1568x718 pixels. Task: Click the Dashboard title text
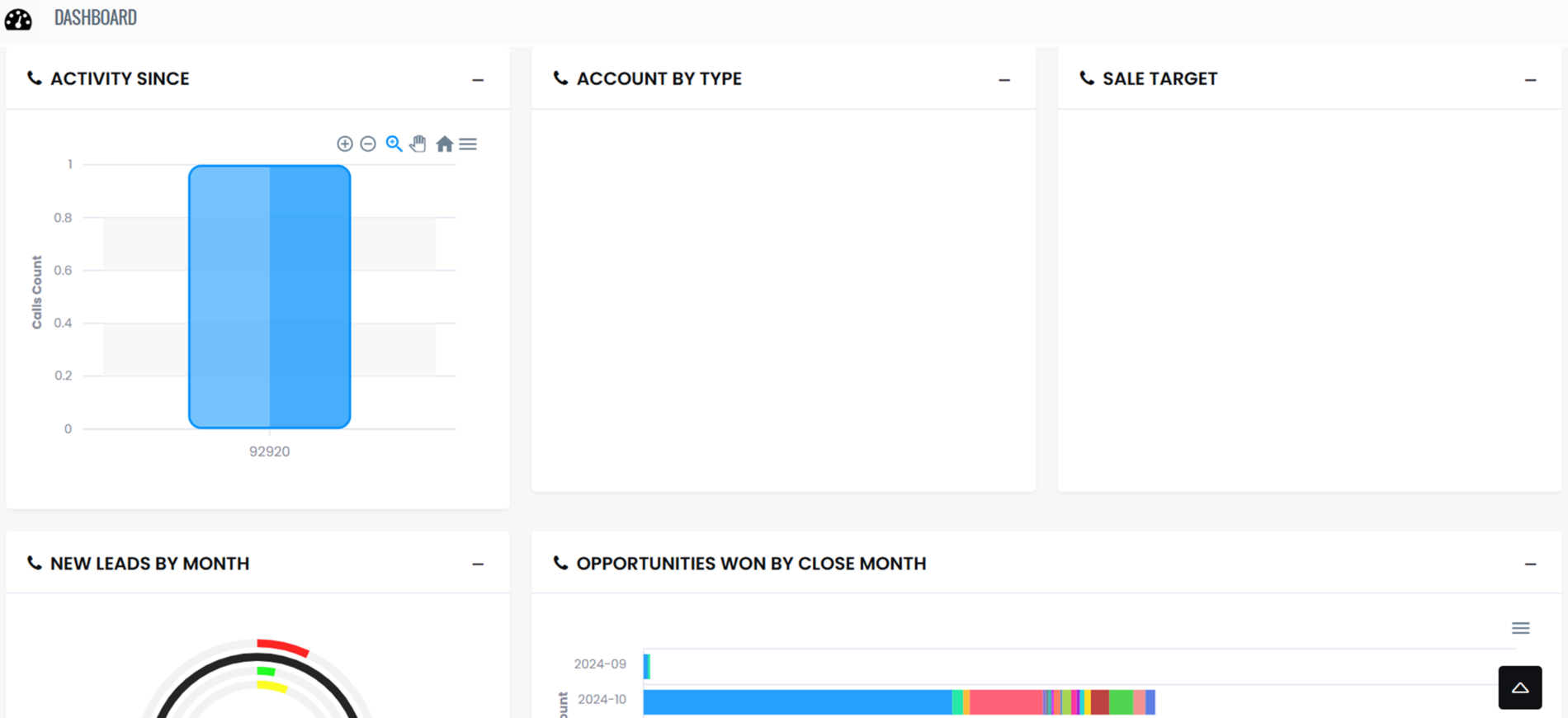[96, 17]
